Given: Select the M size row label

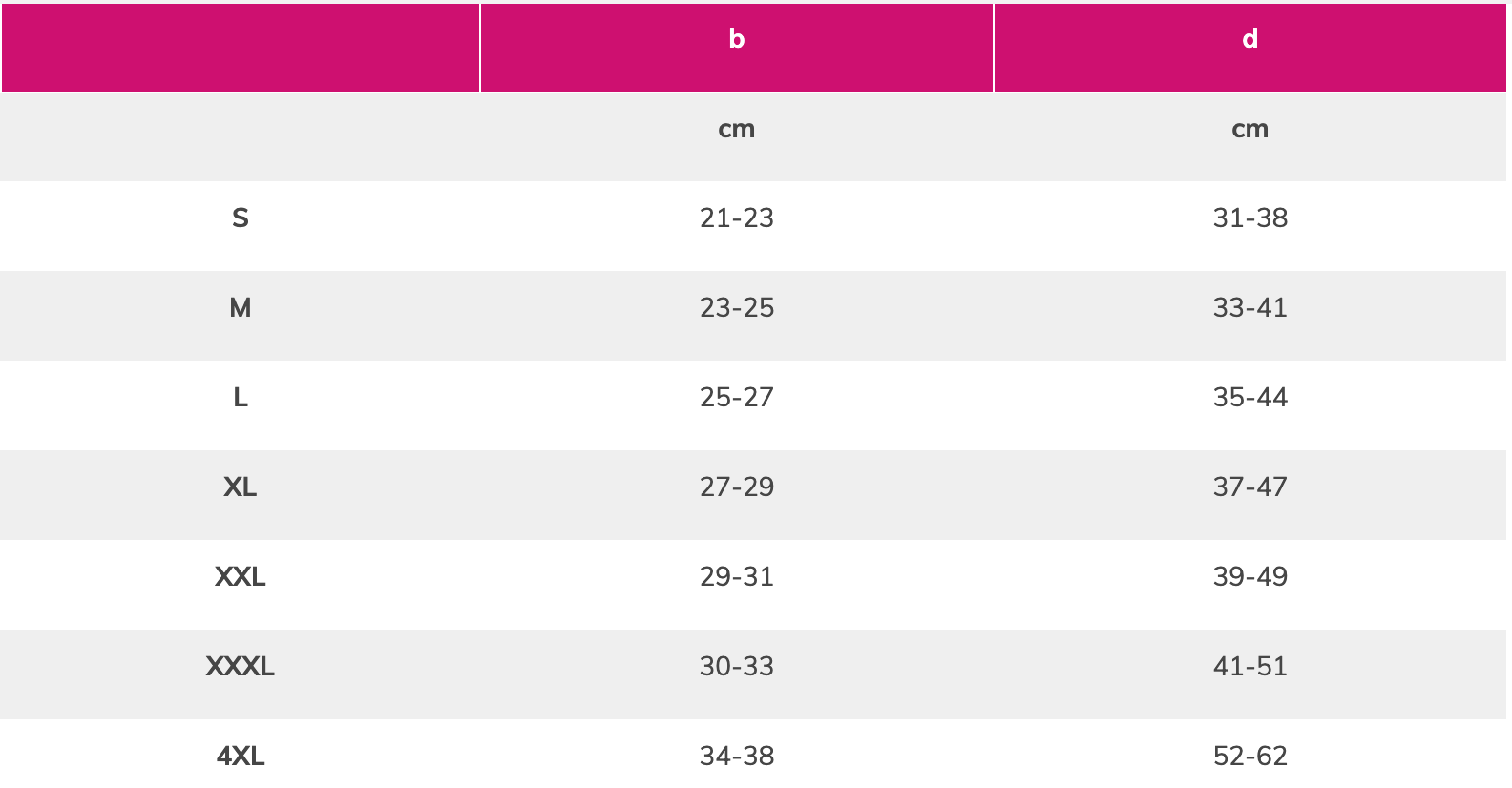Looking at the screenshot, I should (241, 308).
